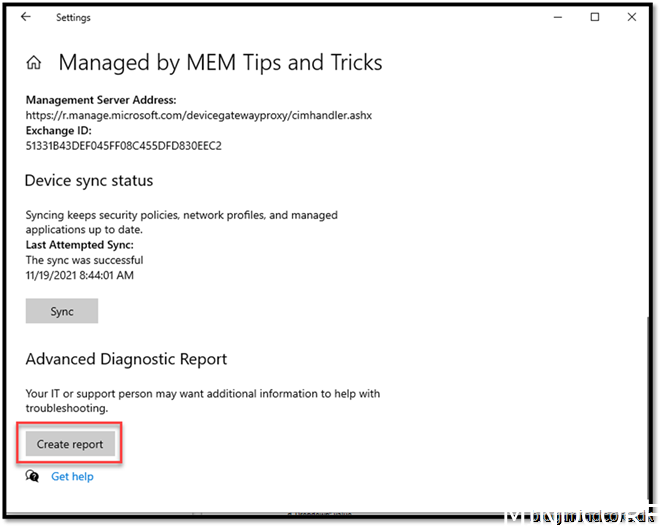Click the Settings label in the title bar
Screen dimensions: 661x527
(x=73, y=17)
